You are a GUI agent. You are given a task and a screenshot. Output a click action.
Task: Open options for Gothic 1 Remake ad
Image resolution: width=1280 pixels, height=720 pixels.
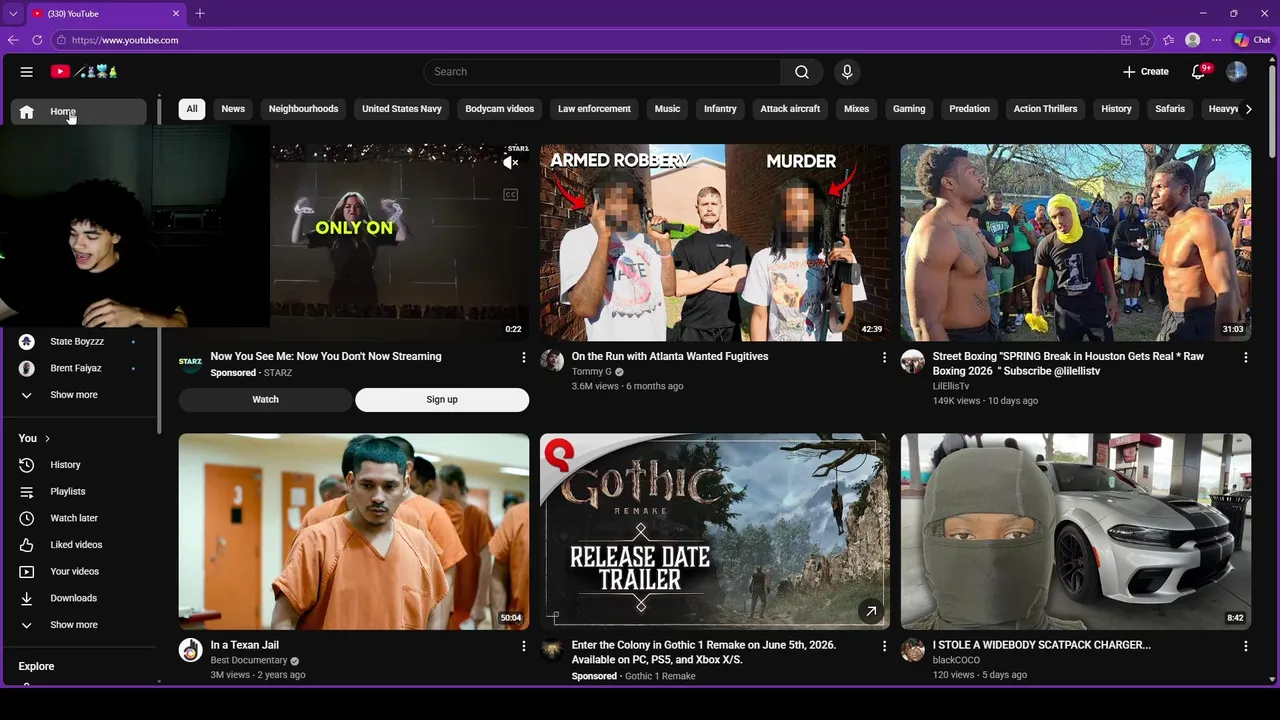click(x=884, y=646)
